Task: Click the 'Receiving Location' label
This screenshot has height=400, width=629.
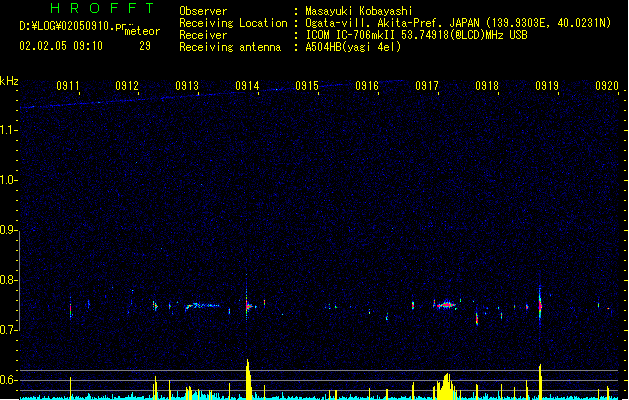Action: (x=233, y=23)
